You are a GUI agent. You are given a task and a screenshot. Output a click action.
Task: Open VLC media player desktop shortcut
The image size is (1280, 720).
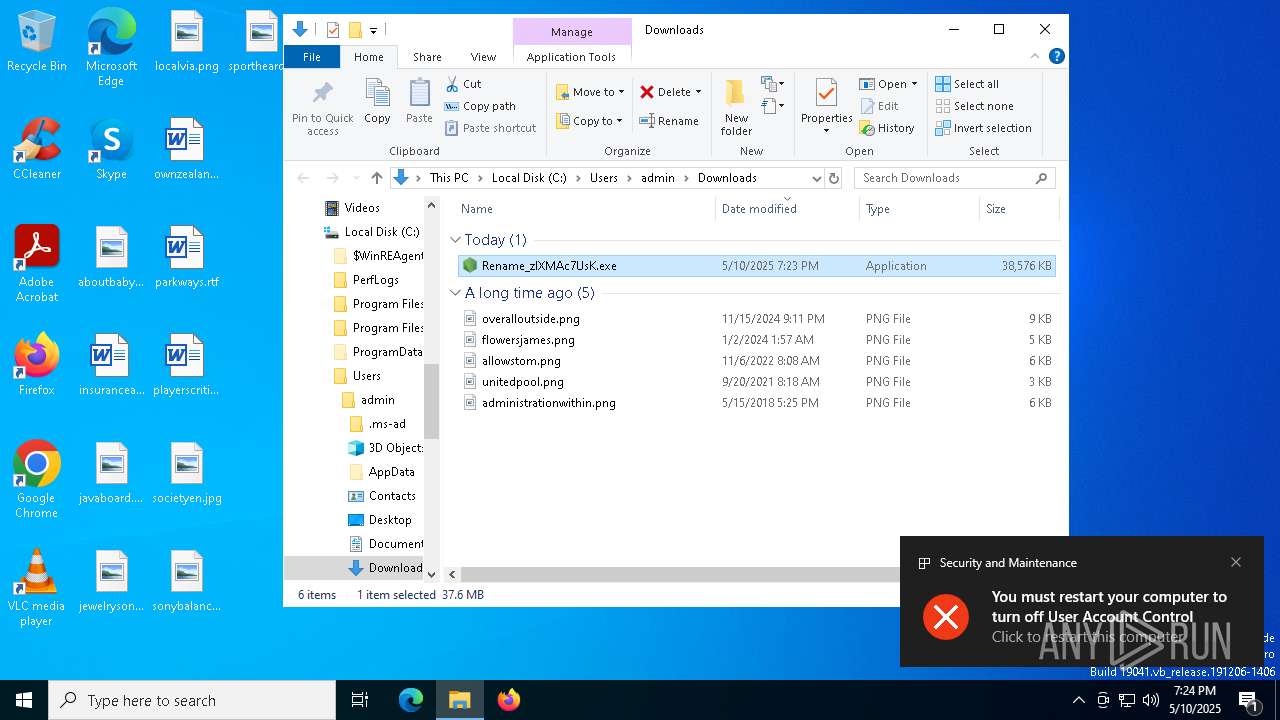click(x=37, y=588)
